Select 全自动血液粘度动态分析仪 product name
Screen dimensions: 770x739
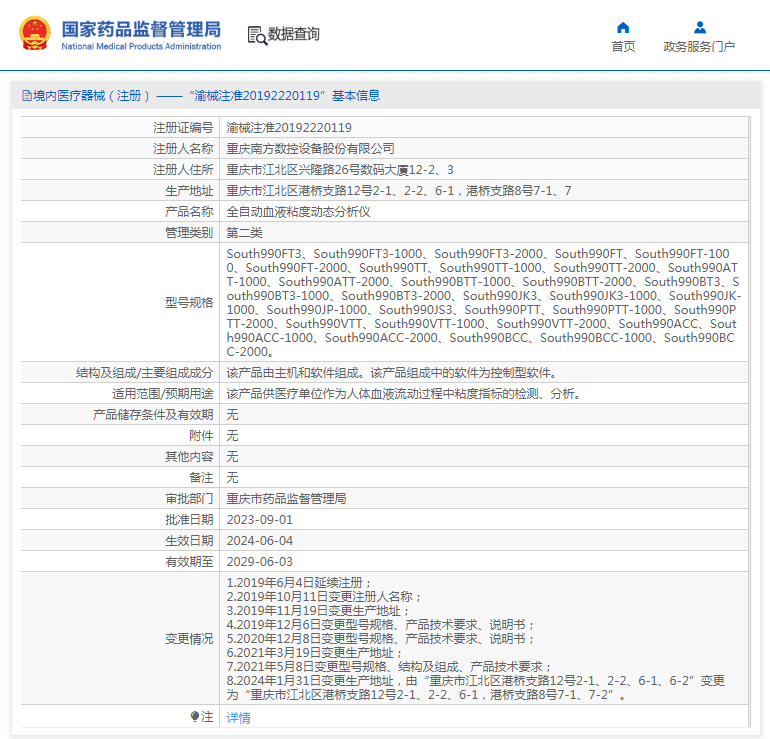pyautogui.click(x=298, y=212)
